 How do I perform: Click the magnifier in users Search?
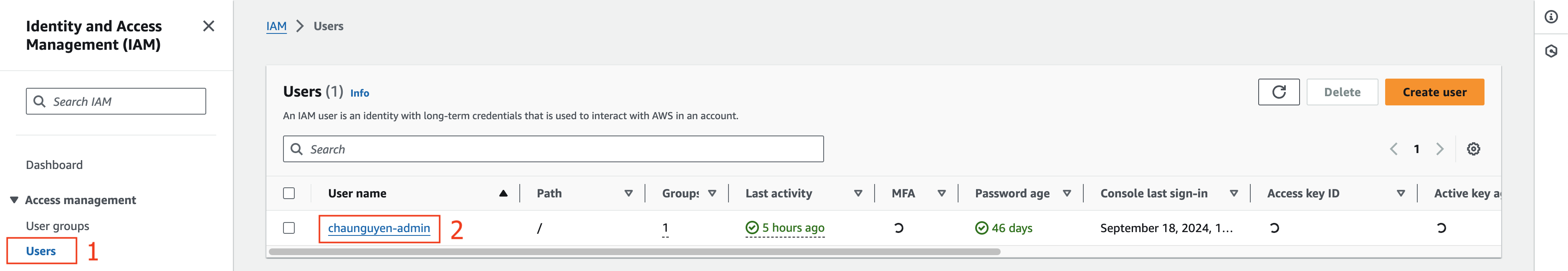pos(296,149)
